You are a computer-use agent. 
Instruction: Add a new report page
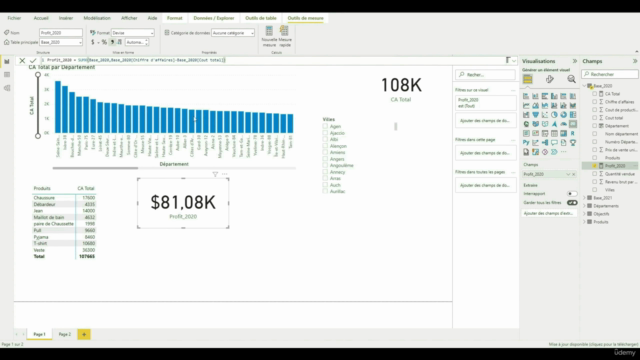tap(84, 334)
